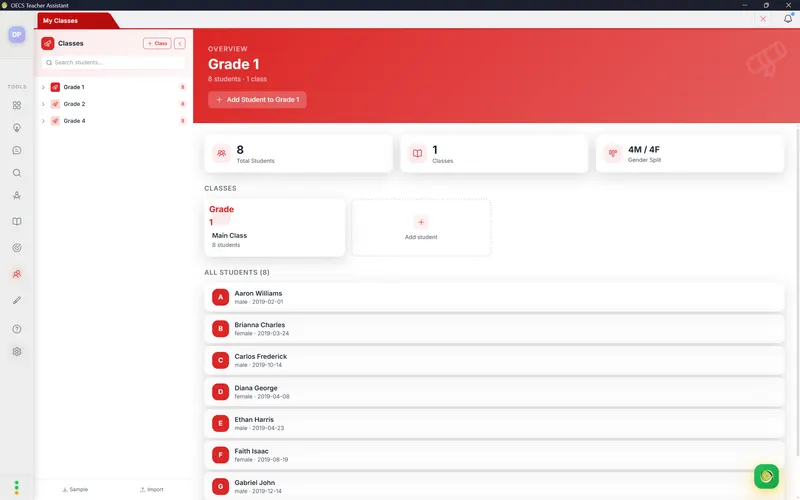Click the notification bell icon
This screenshot has height=500, width=800.
point(788,19)
